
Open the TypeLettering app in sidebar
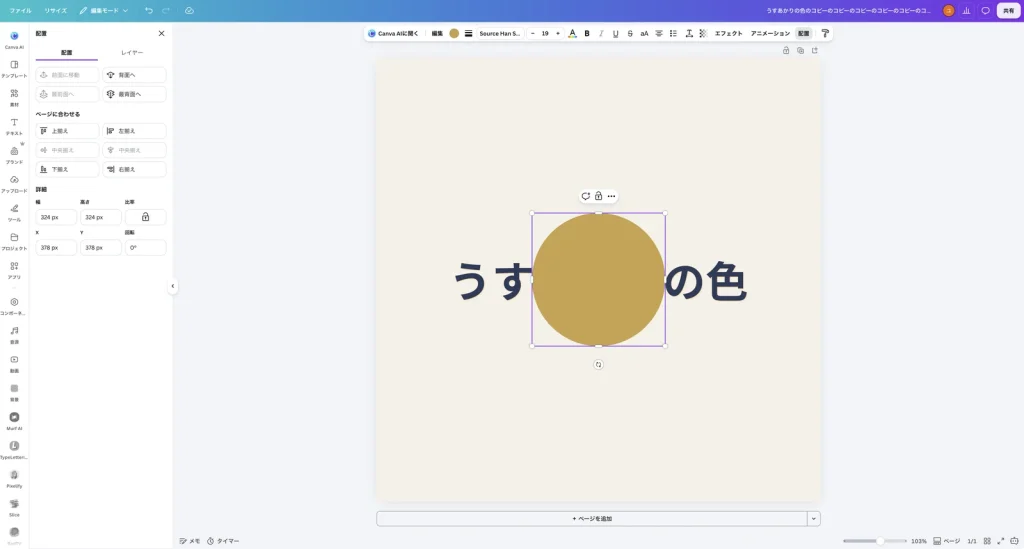(x=14, y=449)
